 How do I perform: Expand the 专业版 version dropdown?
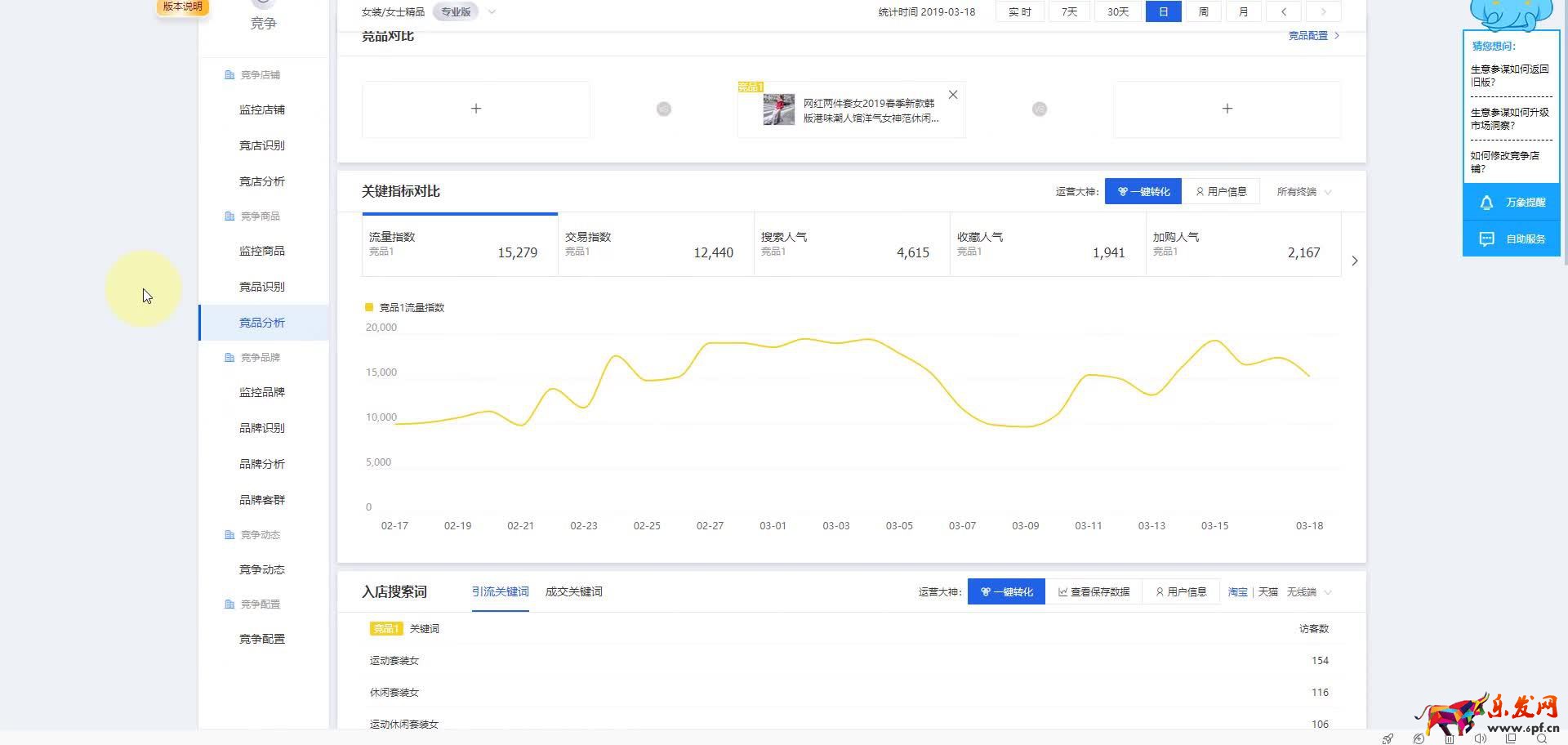click(491, 11)
